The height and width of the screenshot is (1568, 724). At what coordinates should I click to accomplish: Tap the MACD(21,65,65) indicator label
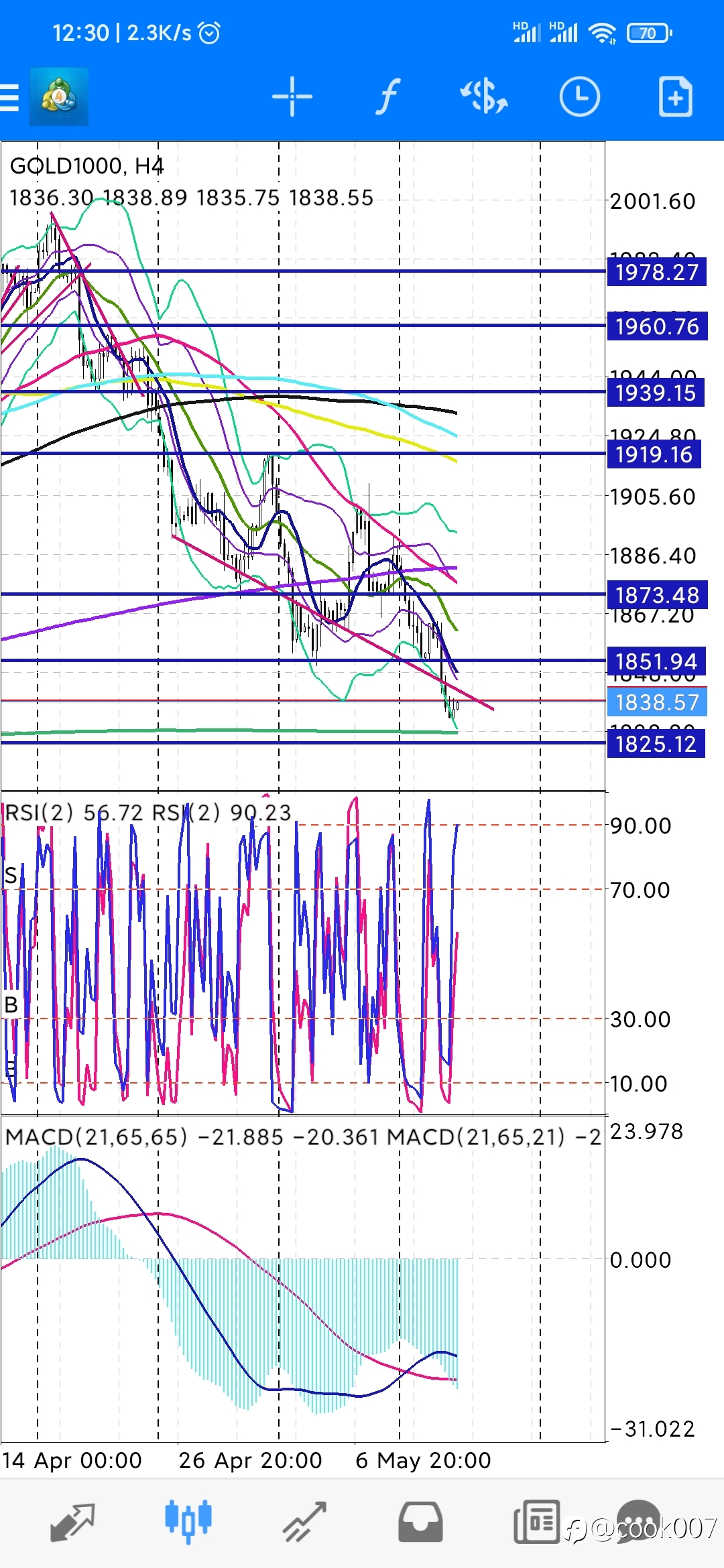(96, 1137)
